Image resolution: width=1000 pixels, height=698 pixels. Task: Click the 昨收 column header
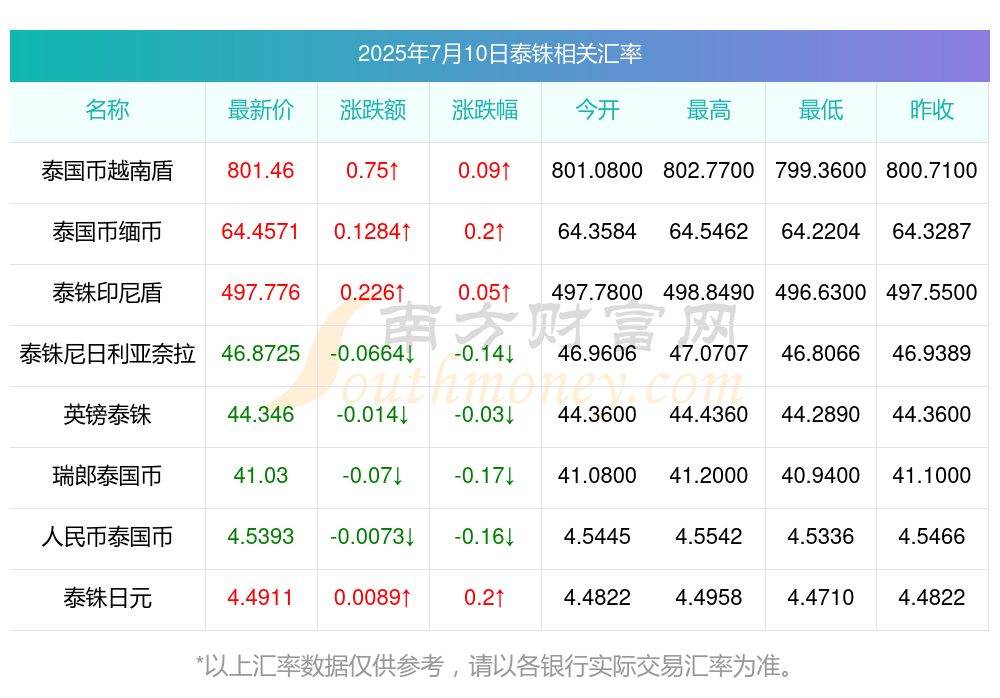932,110
